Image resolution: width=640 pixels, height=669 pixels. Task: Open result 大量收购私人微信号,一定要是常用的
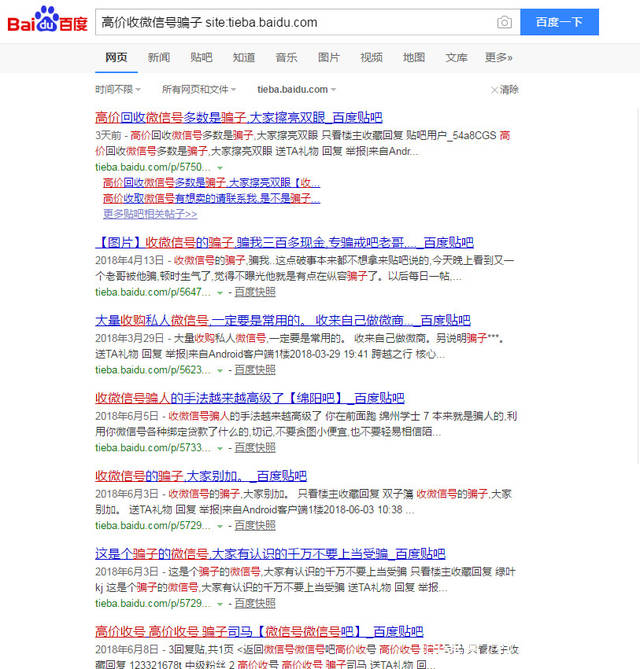pyautogui.click(x=283, y=320)
